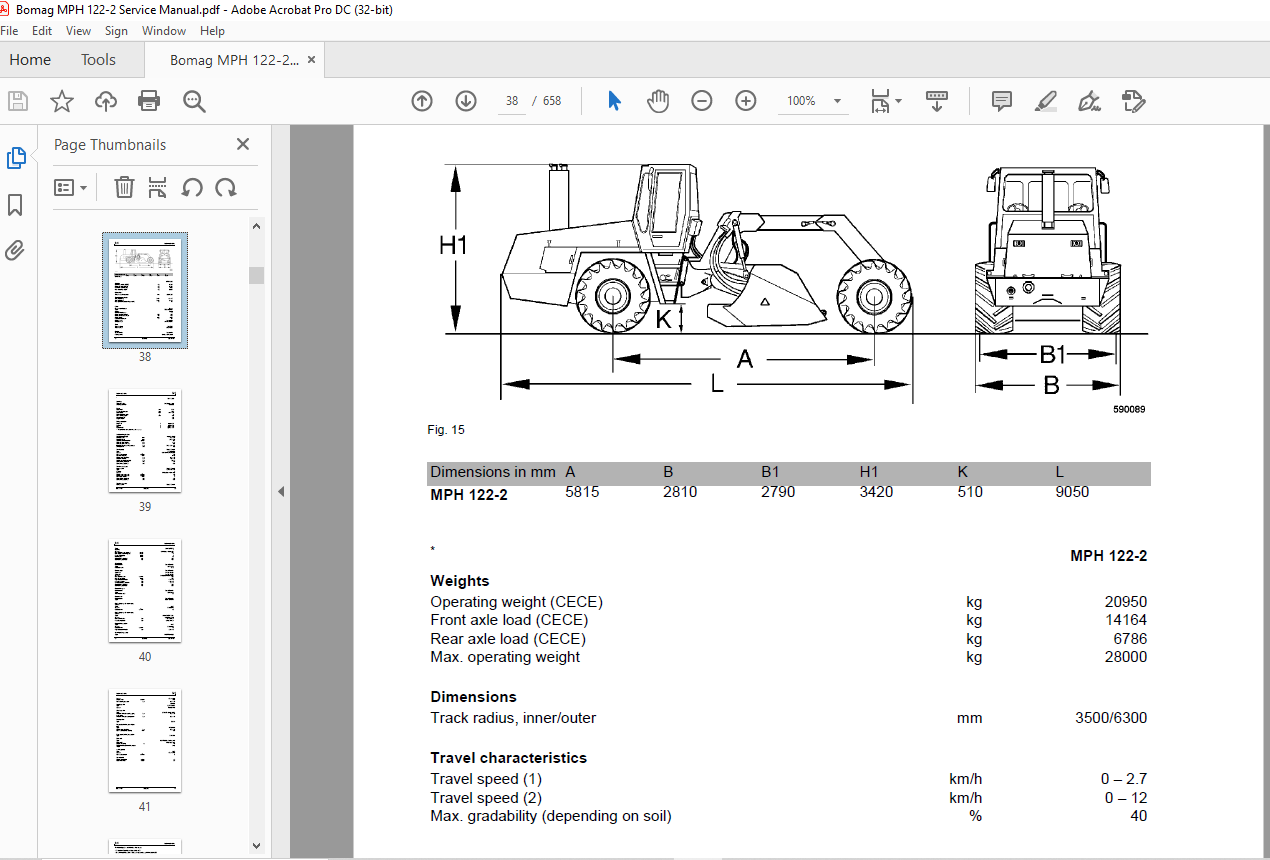
Task: Click 'Max. gradability (depending on soil)' text
Action: (x=551, y=816)
